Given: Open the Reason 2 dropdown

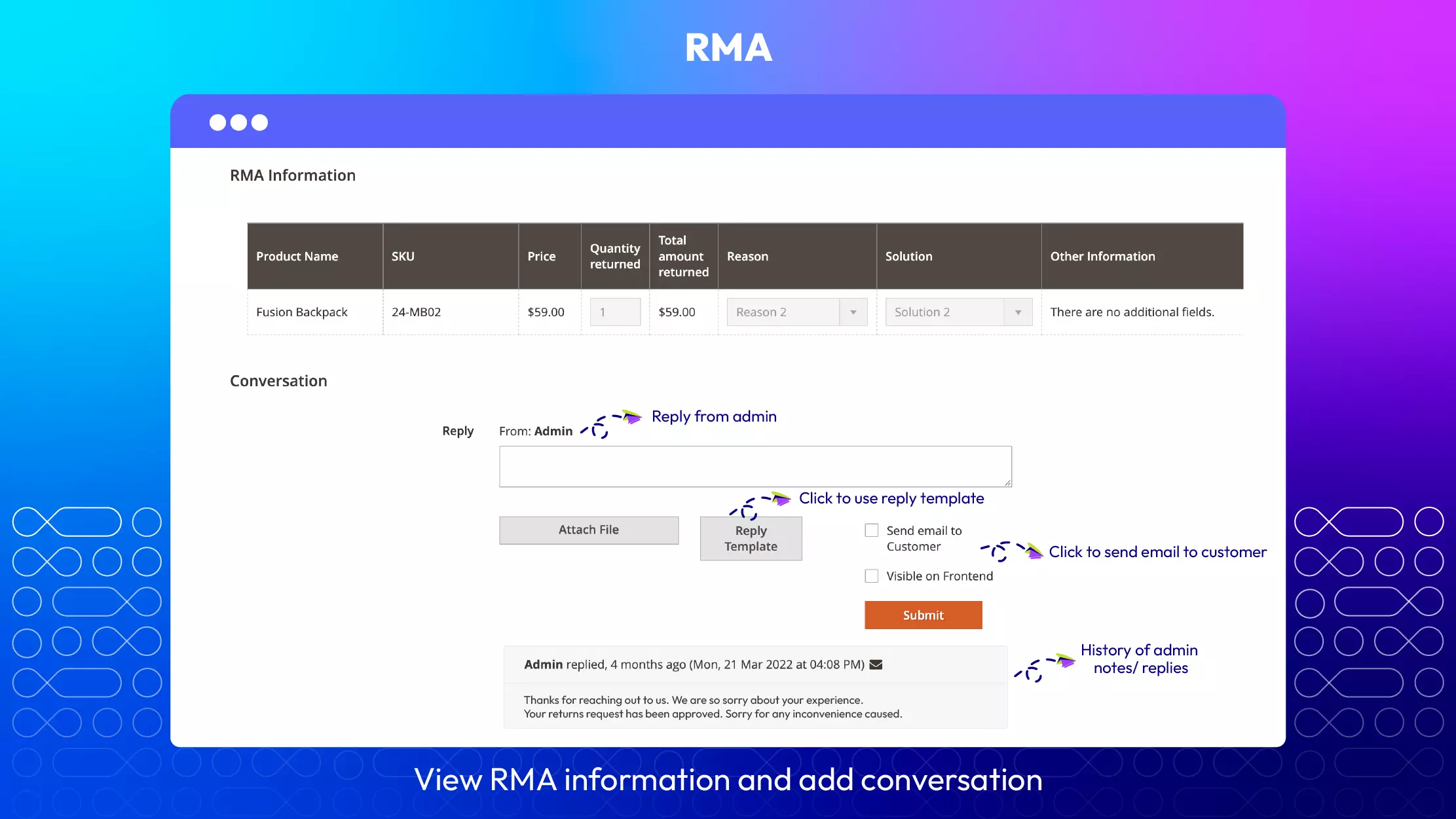Looking at the screenshot, I should point(797,312).
